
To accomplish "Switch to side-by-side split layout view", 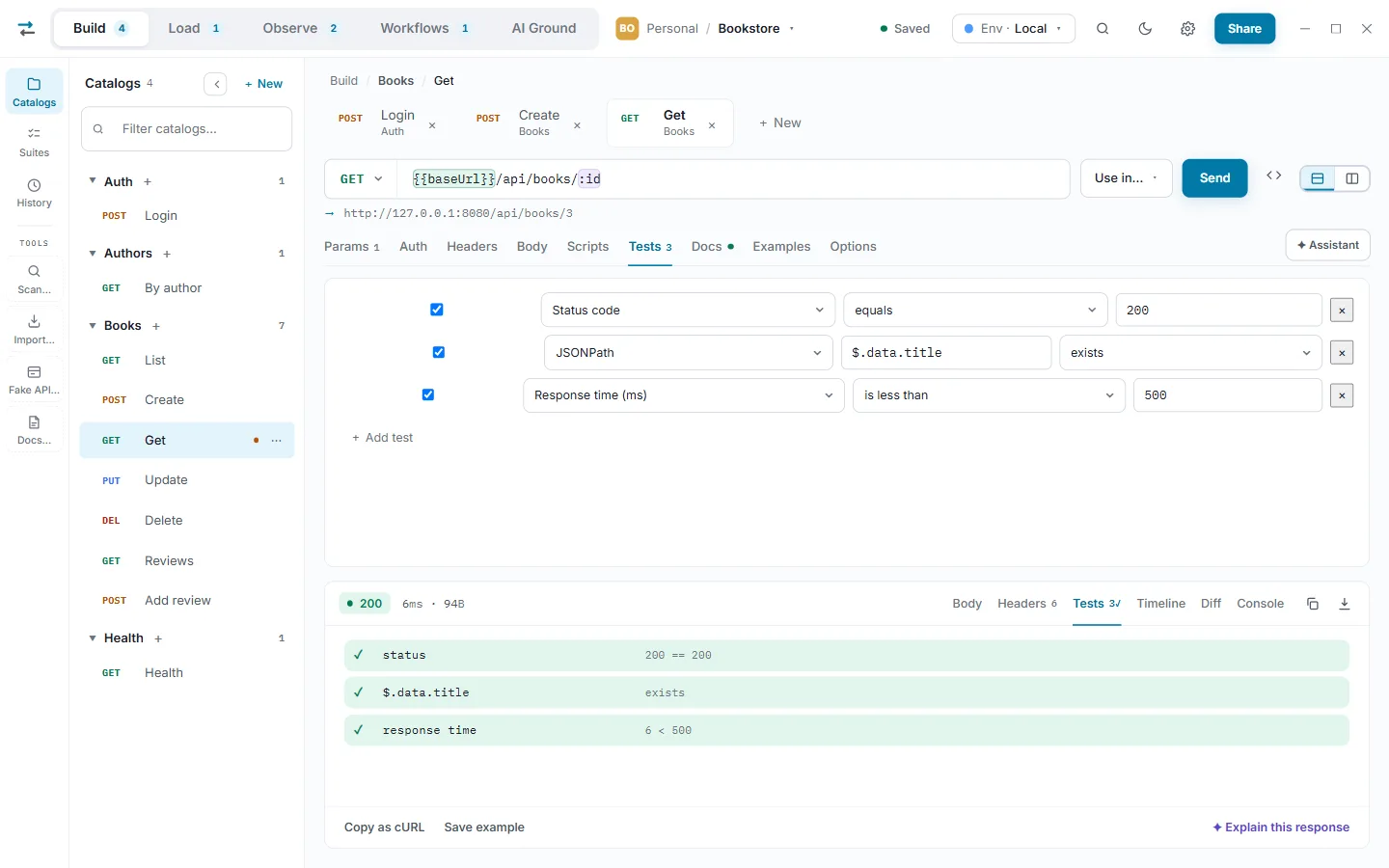I will tap(1352, 178).
